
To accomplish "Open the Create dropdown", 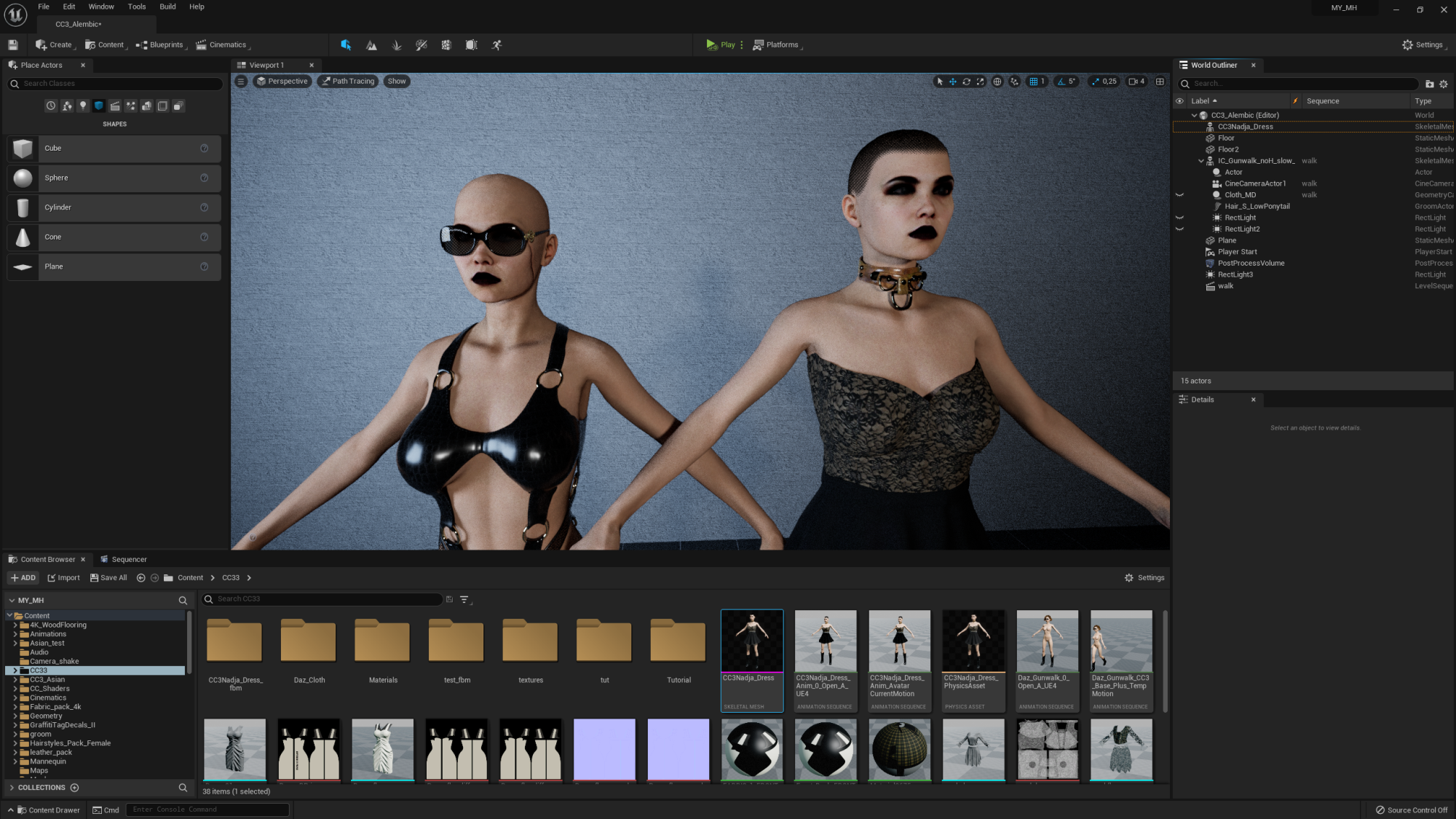I will tap(55, 45).
